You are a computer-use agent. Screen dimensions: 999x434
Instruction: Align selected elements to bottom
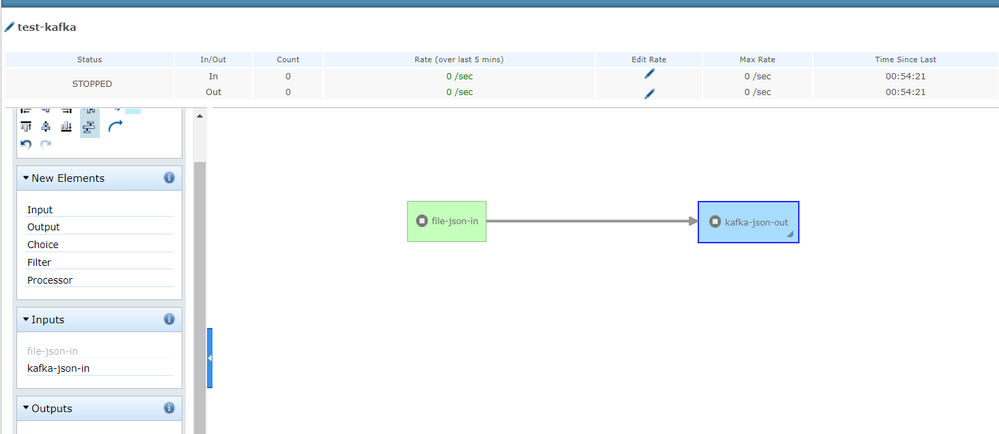[x=66, y=126]
